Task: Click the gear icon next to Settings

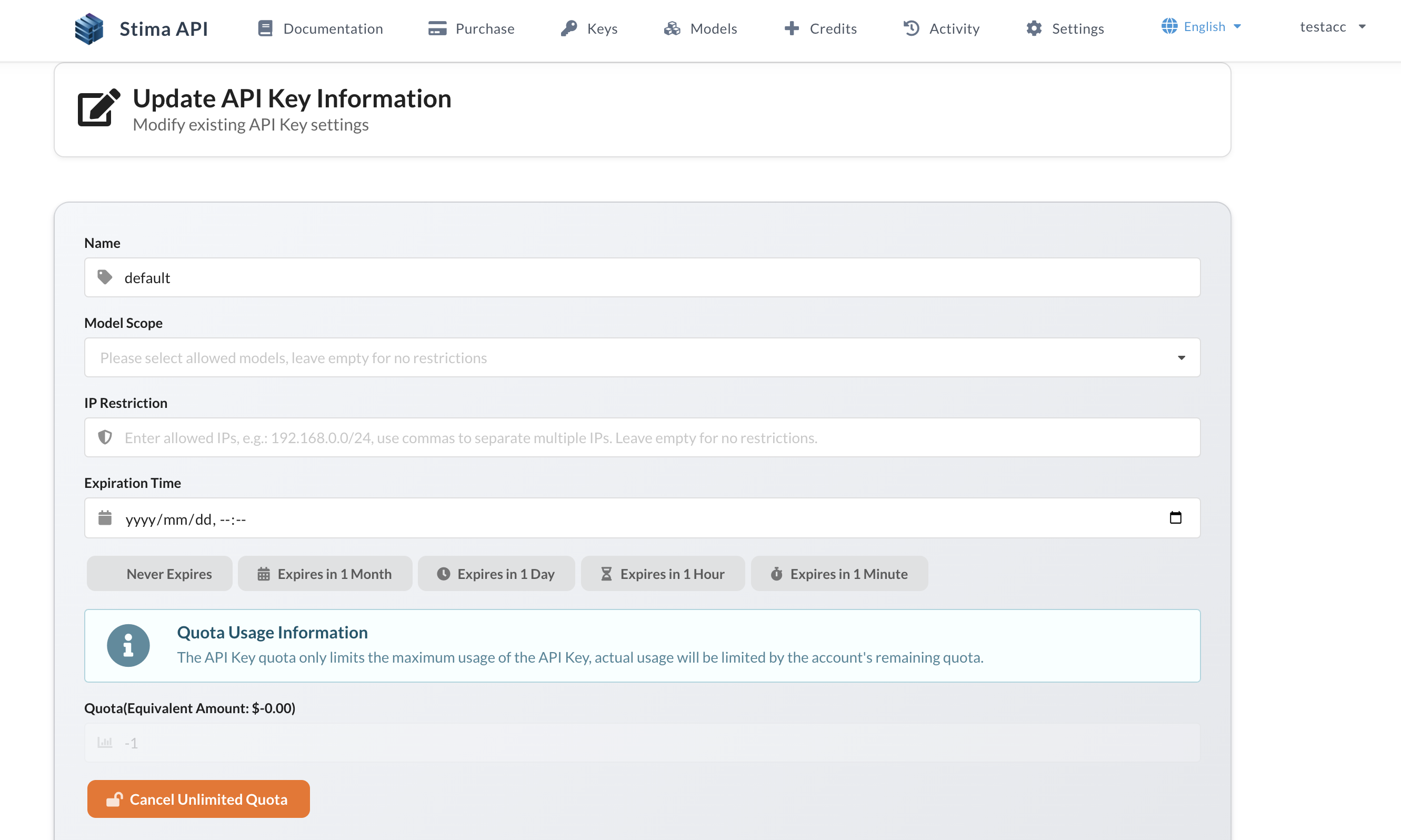Action: pos(1034,28)
